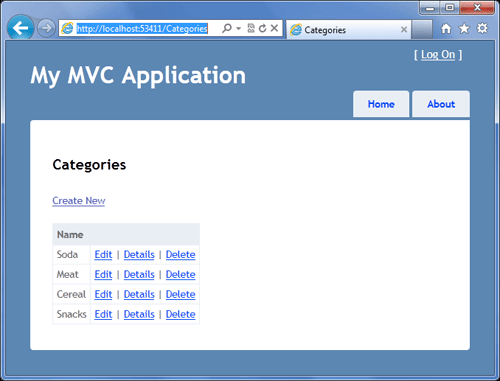Open the browser Home icon
500x381 pixels.
[x=446, y=29]
